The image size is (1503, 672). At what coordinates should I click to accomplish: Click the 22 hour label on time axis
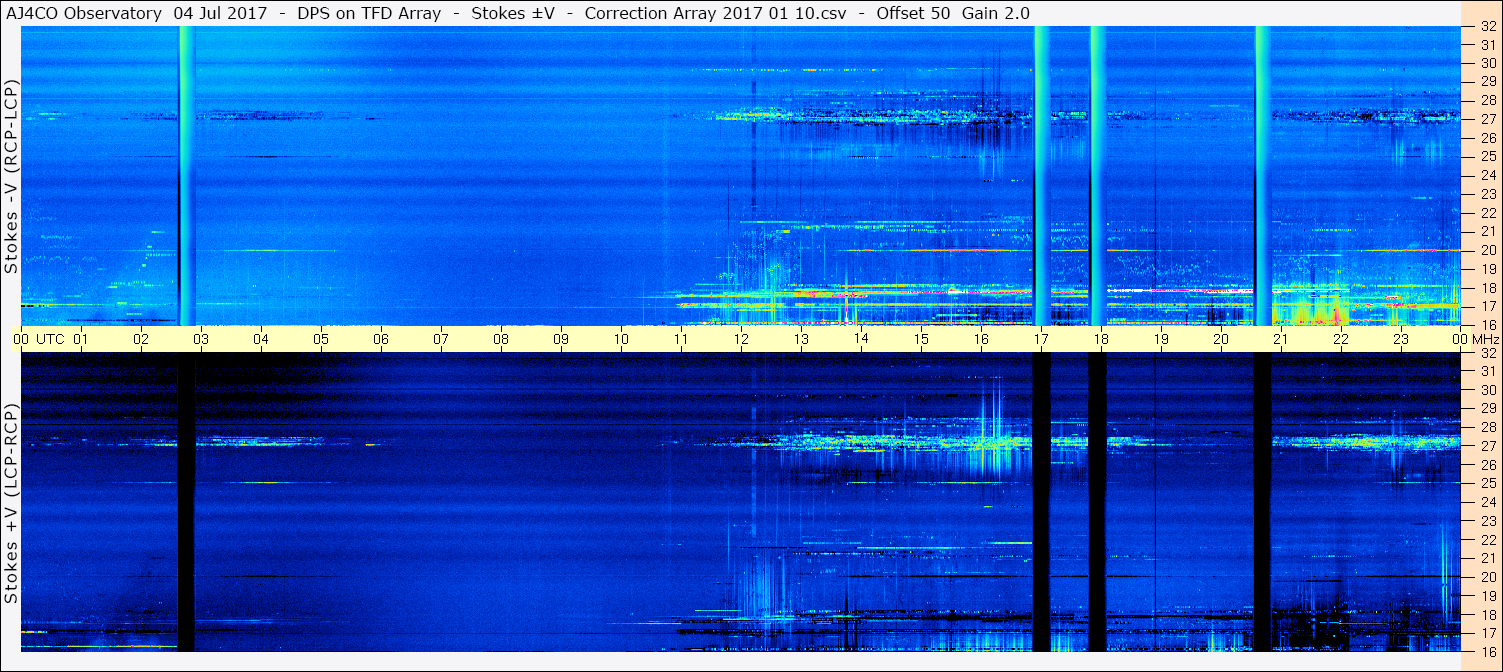(x=1341, y=339)
